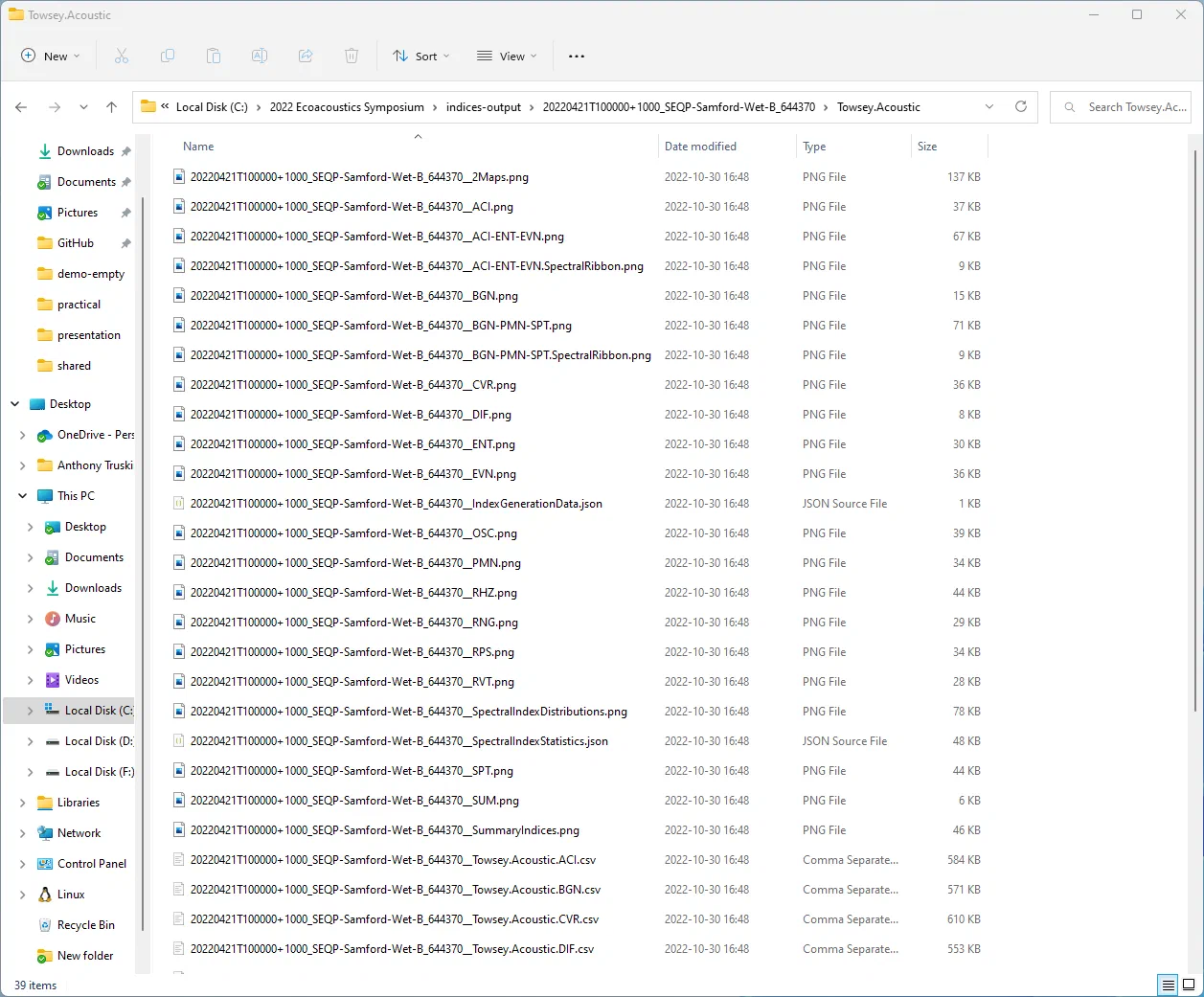
Task: Expand Anthony Truskinger user folder node
Action: 22,465
